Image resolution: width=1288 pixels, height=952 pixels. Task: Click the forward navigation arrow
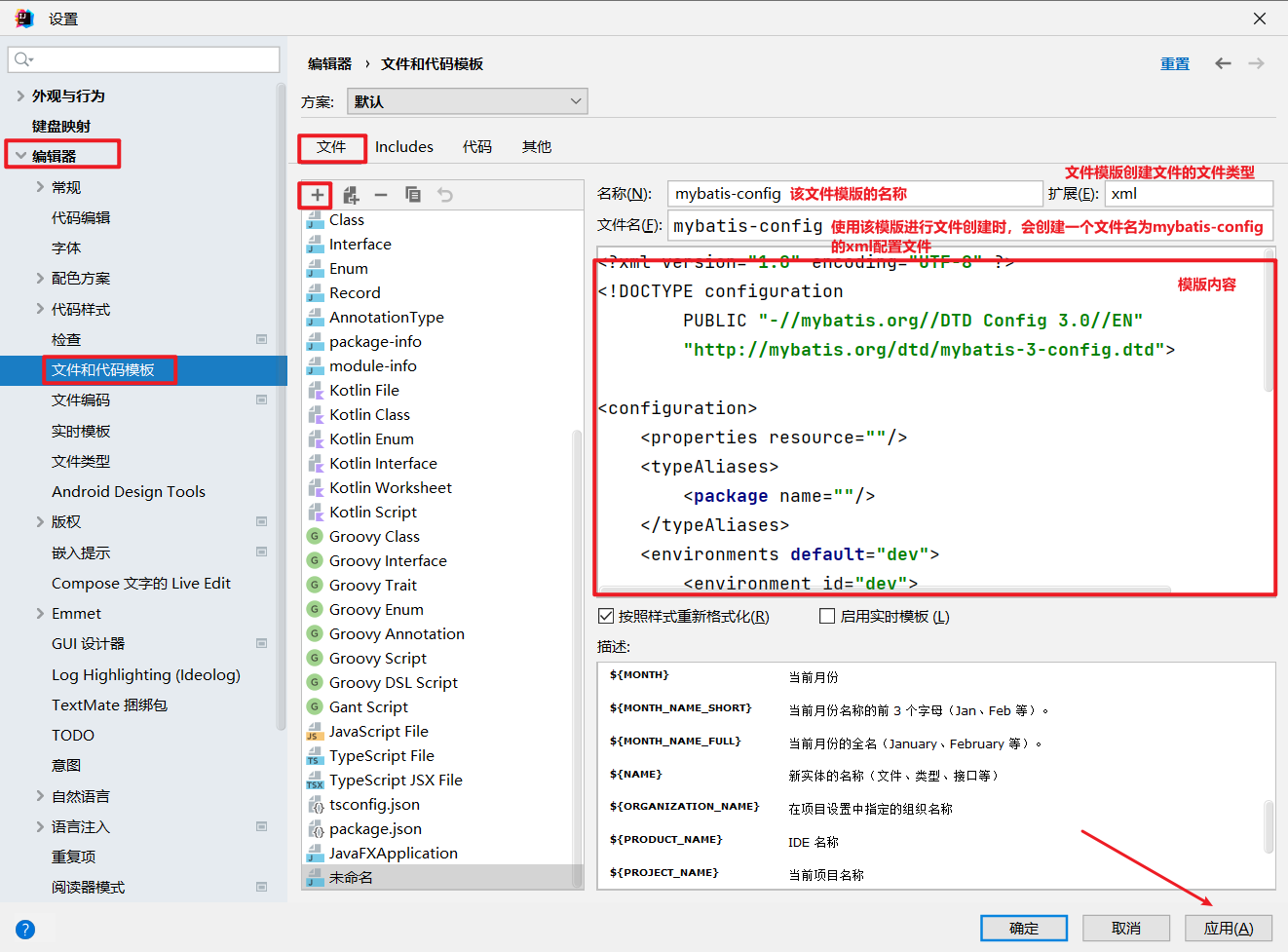tap(1256, 63)
